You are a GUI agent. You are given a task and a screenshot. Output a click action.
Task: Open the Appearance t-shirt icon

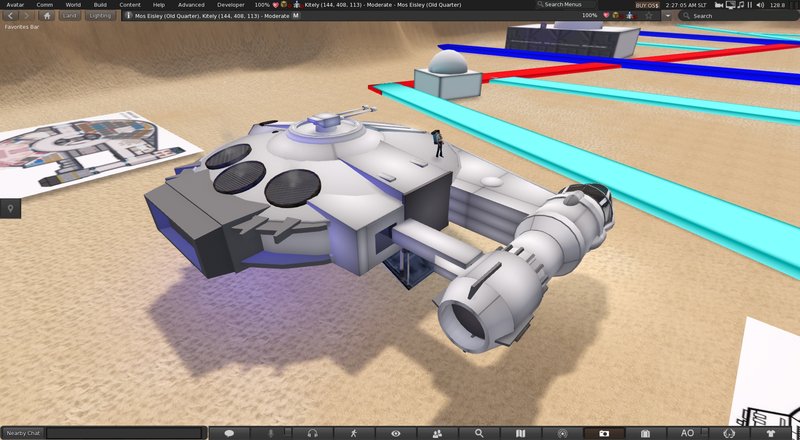[770, 433]
